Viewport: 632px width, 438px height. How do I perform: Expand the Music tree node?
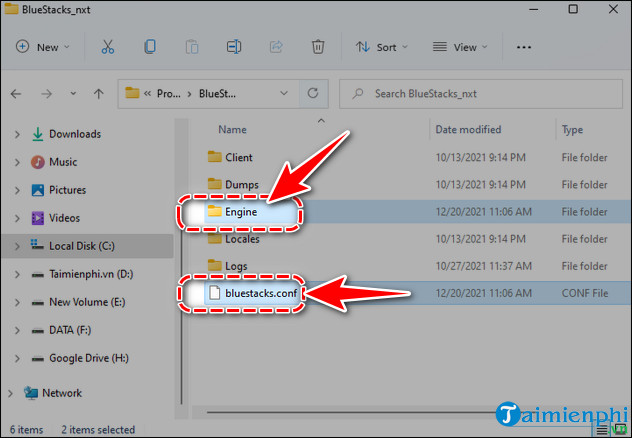coord(17,162)
